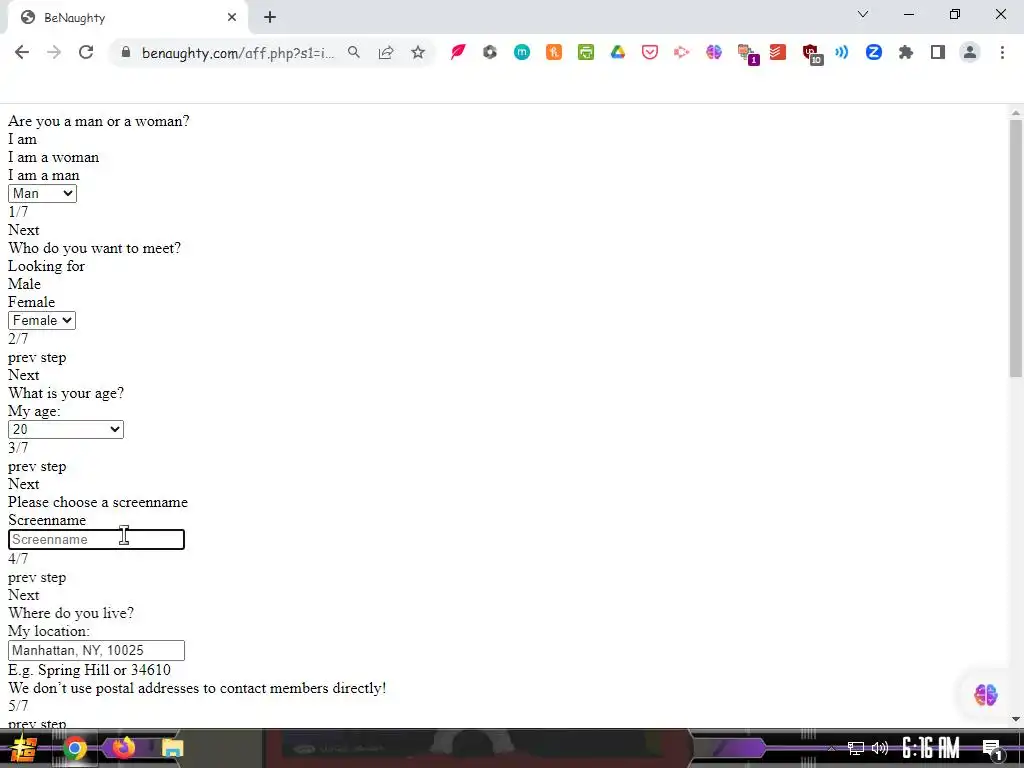Open the extension with purple badge 1
The width and height of the screenshot is (1024, 768).
[746, 54]
